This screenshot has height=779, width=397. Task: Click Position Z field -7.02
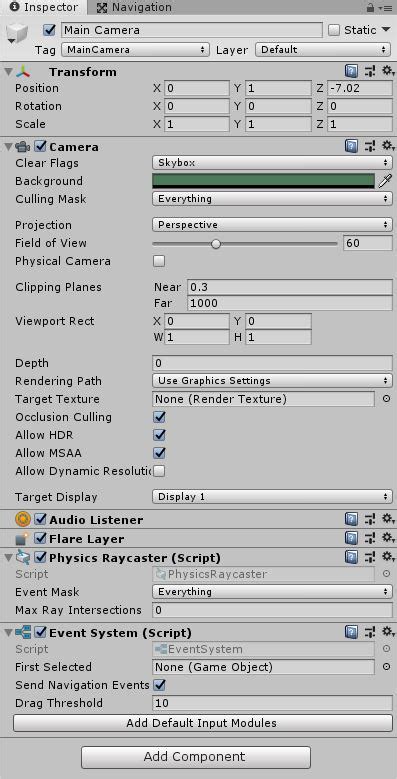click(x=360, y=88)
